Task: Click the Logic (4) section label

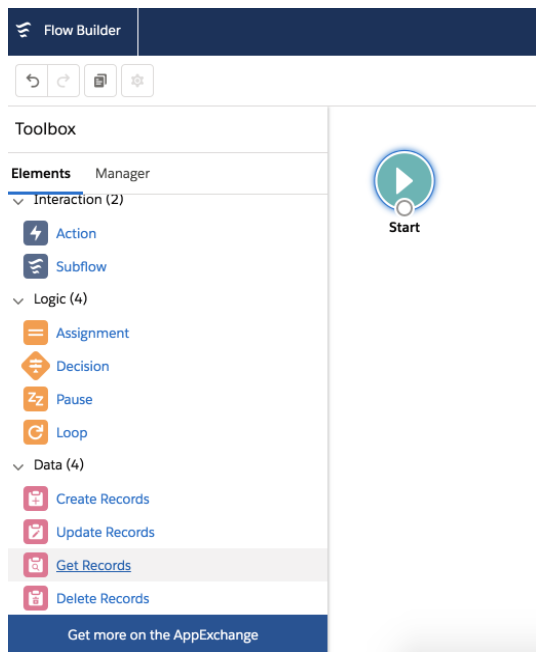Action: point(60,299)
